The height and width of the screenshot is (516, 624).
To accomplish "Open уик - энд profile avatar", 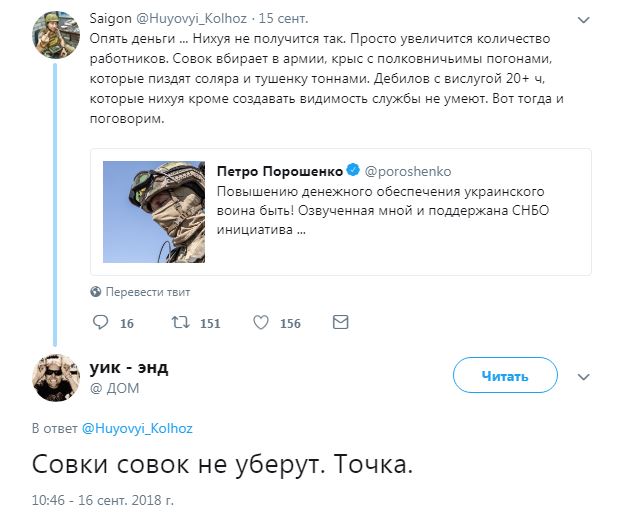I will (x=56, y=378).
